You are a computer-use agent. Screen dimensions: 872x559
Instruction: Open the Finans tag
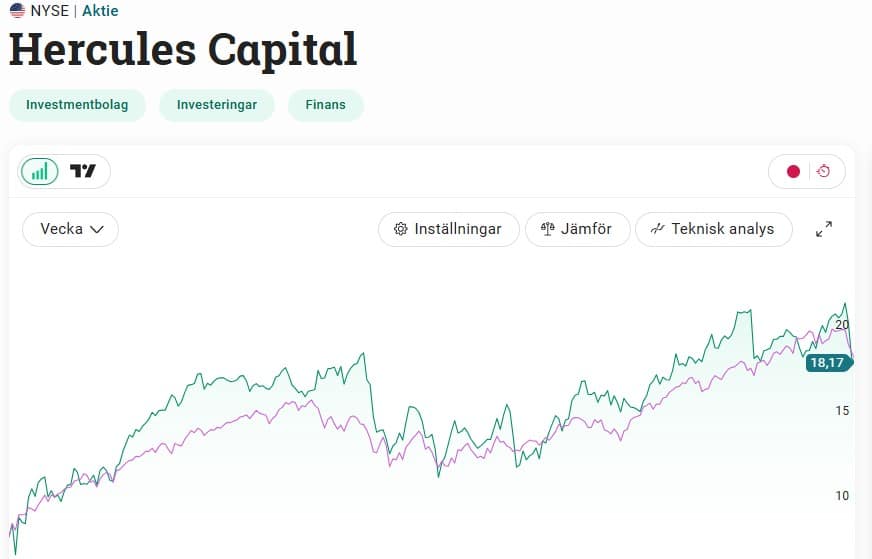point(326,105)
